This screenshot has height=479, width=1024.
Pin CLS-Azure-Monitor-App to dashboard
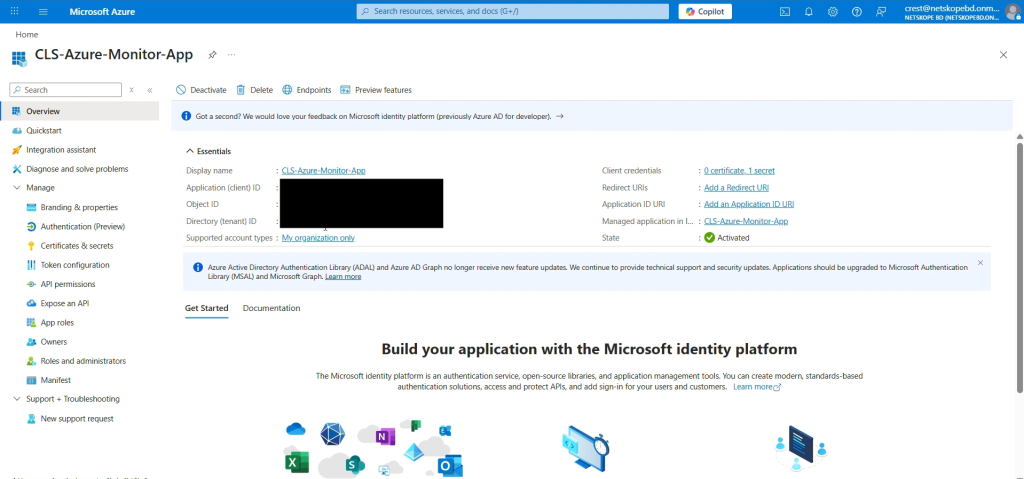[x=212, y=55]
